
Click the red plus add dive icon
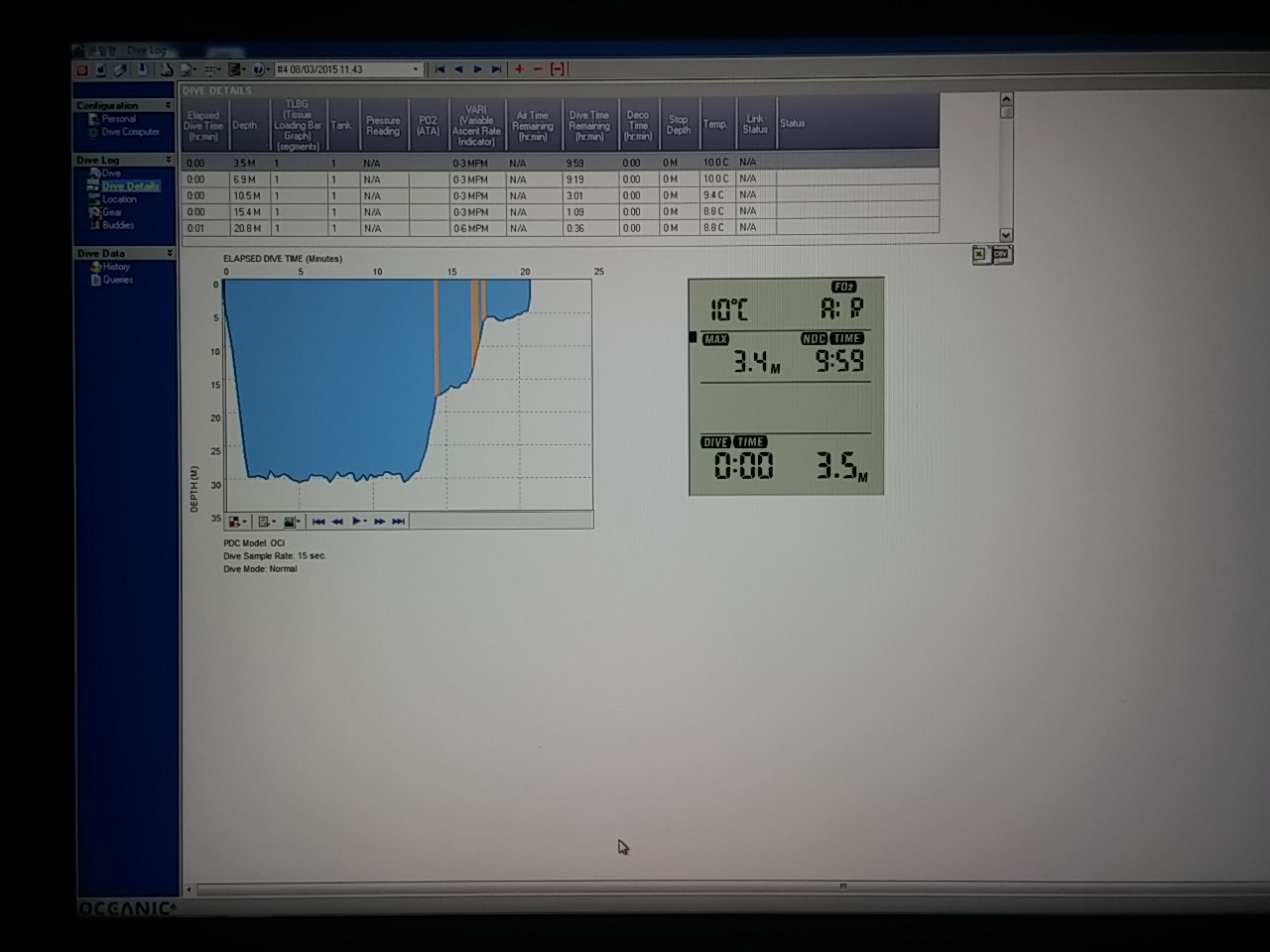point(519,69)
